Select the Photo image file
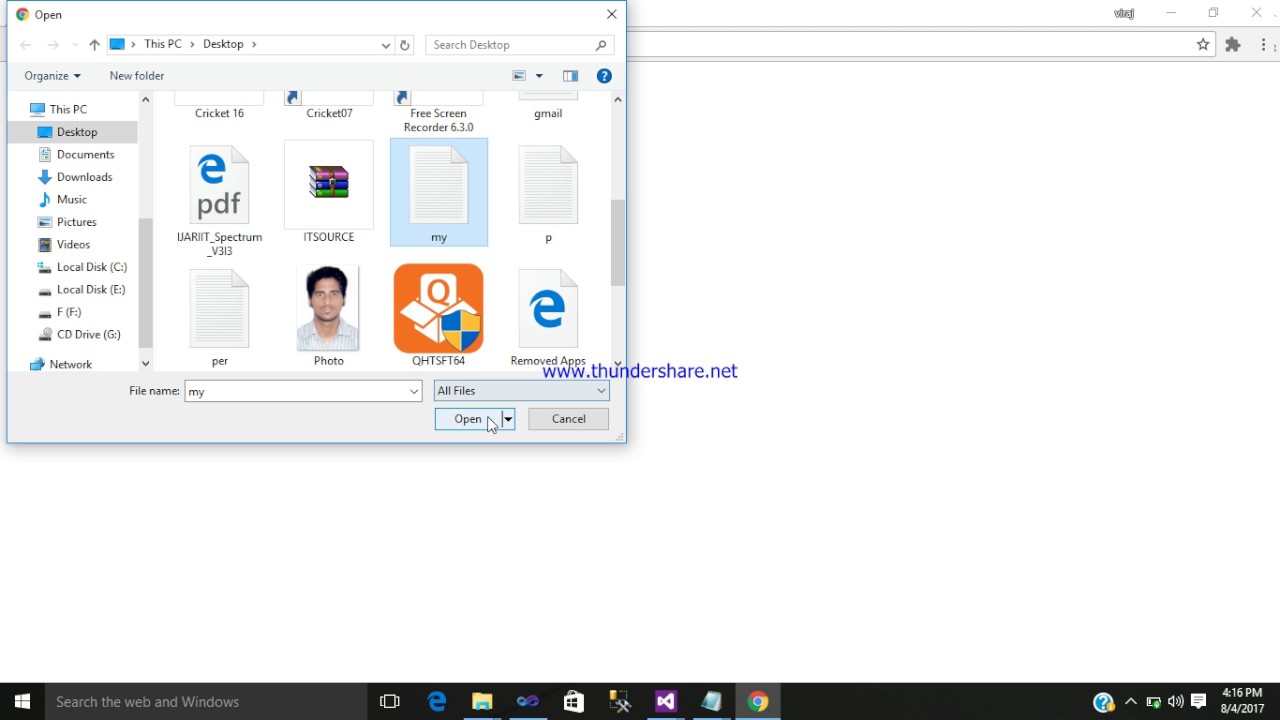The width and height of the screenshot is (1280, 720). (x=329, y=317)
